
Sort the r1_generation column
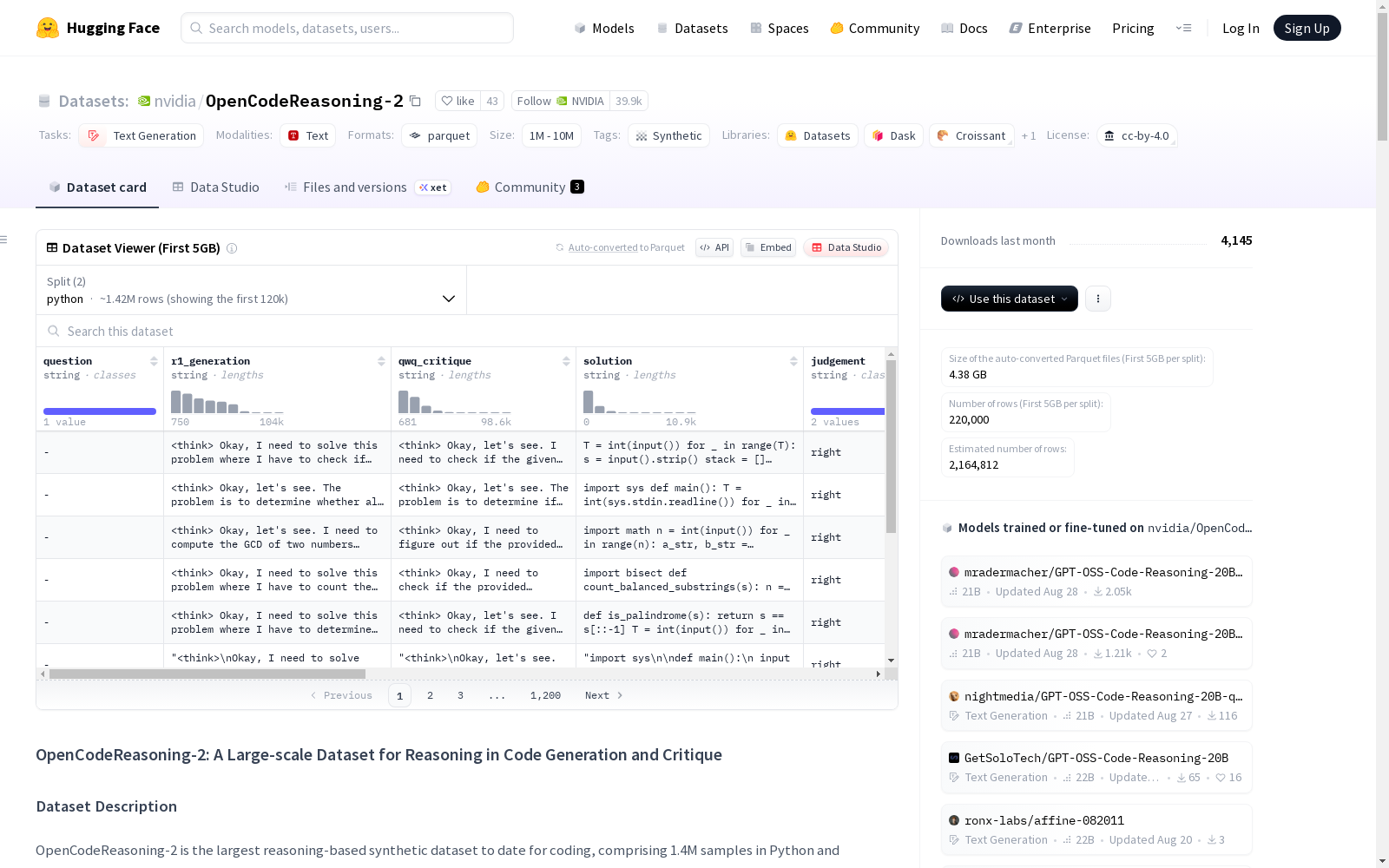381,361
